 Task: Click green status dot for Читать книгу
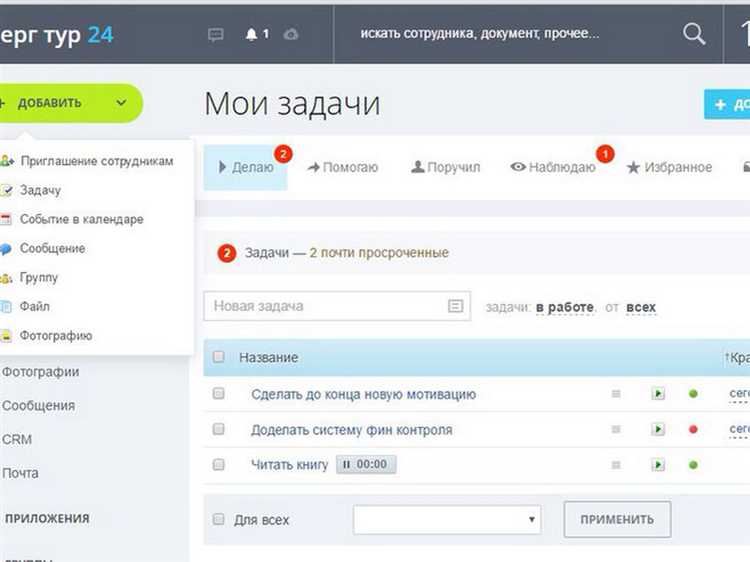pos(693,464)
